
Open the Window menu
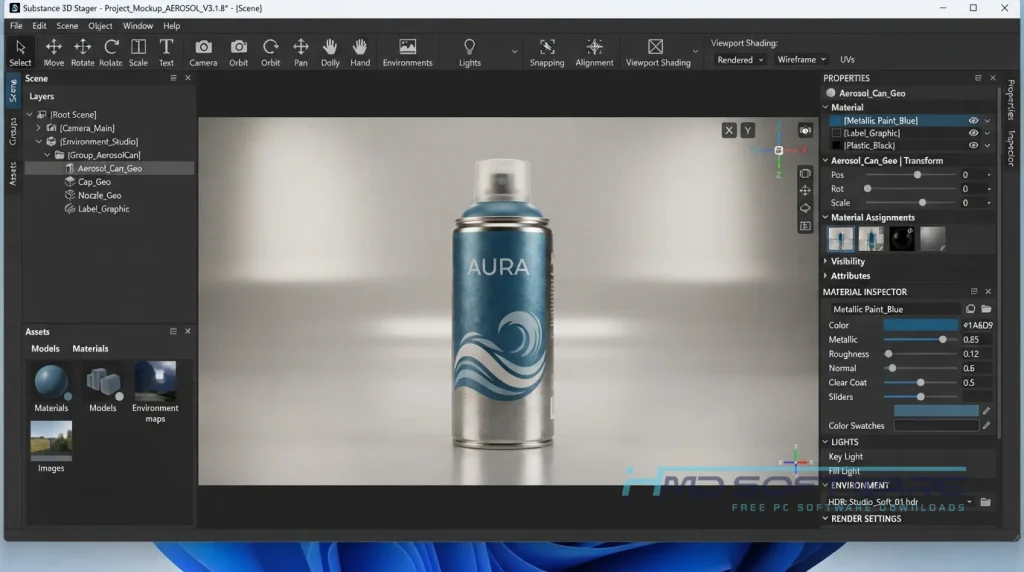tap(138, 25)
